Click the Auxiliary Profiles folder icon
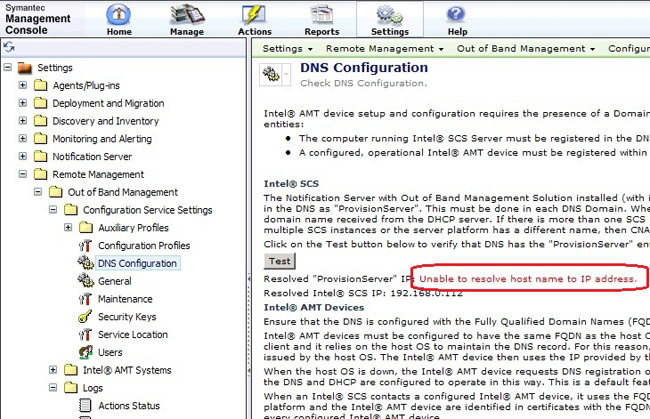The height and width of the screenshot is (419, 650). point(86,228)
